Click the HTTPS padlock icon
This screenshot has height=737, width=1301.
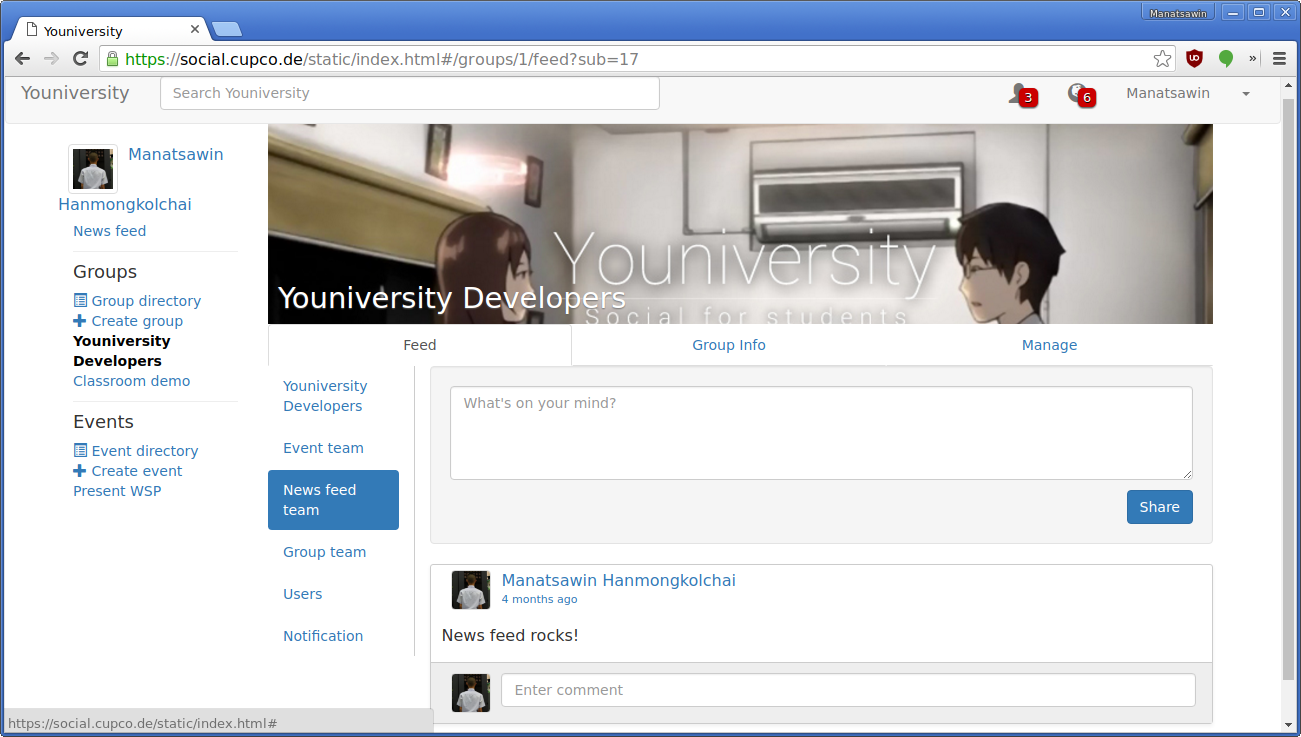[112, 59]
